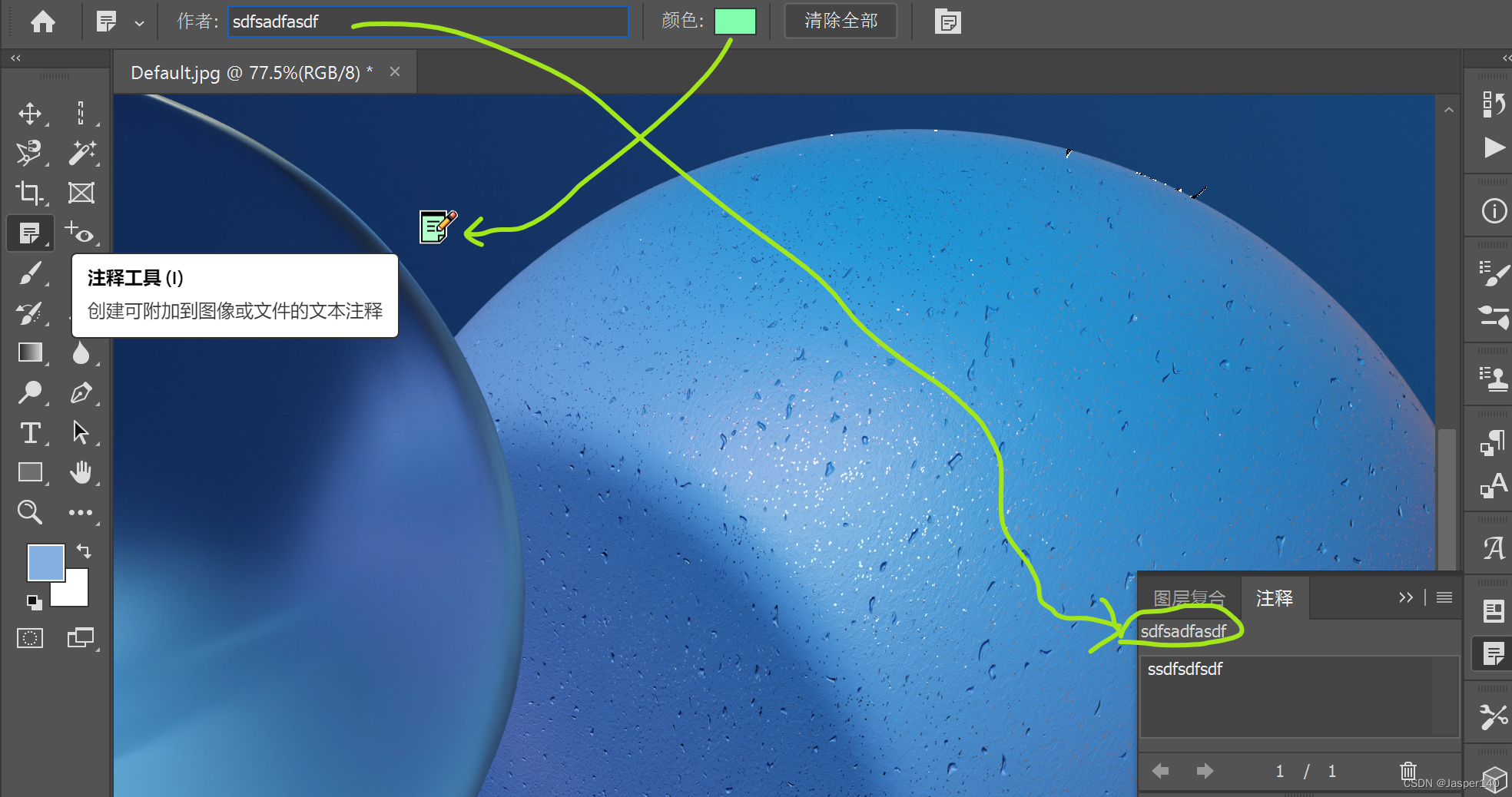Image resolution: width=1512 pixels, height=797 pixels.
Task: Switch to the 图层复合 tab
Action: (x=1189, y=598)
